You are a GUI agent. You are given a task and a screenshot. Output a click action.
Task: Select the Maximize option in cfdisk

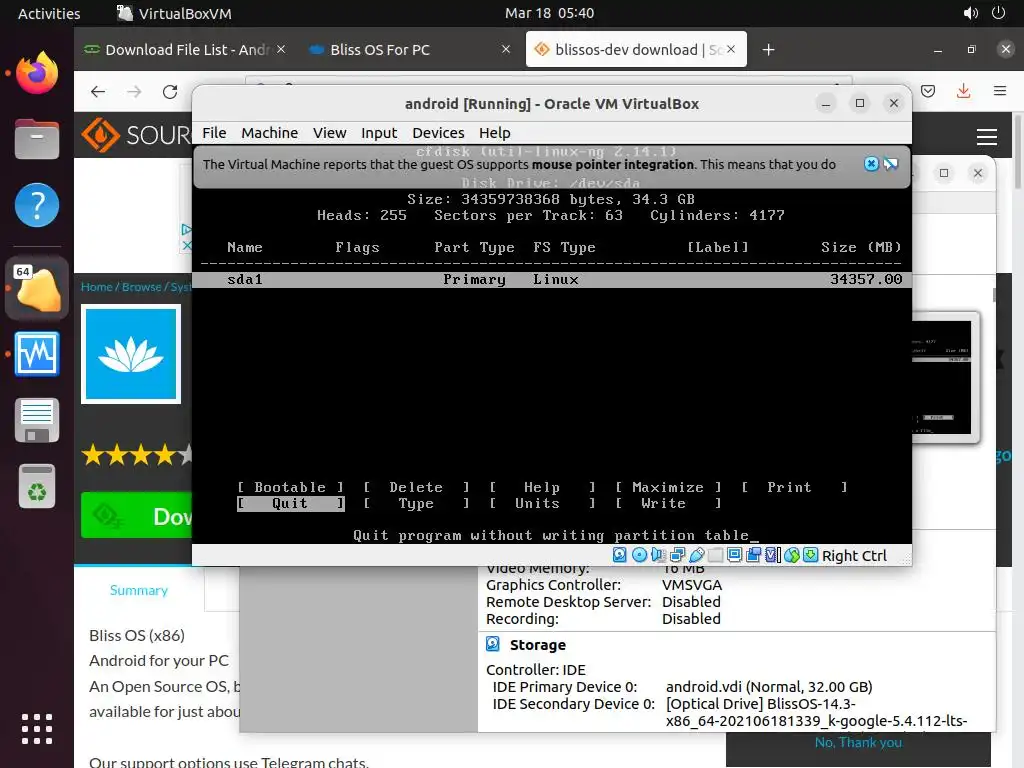pos(667,487)
